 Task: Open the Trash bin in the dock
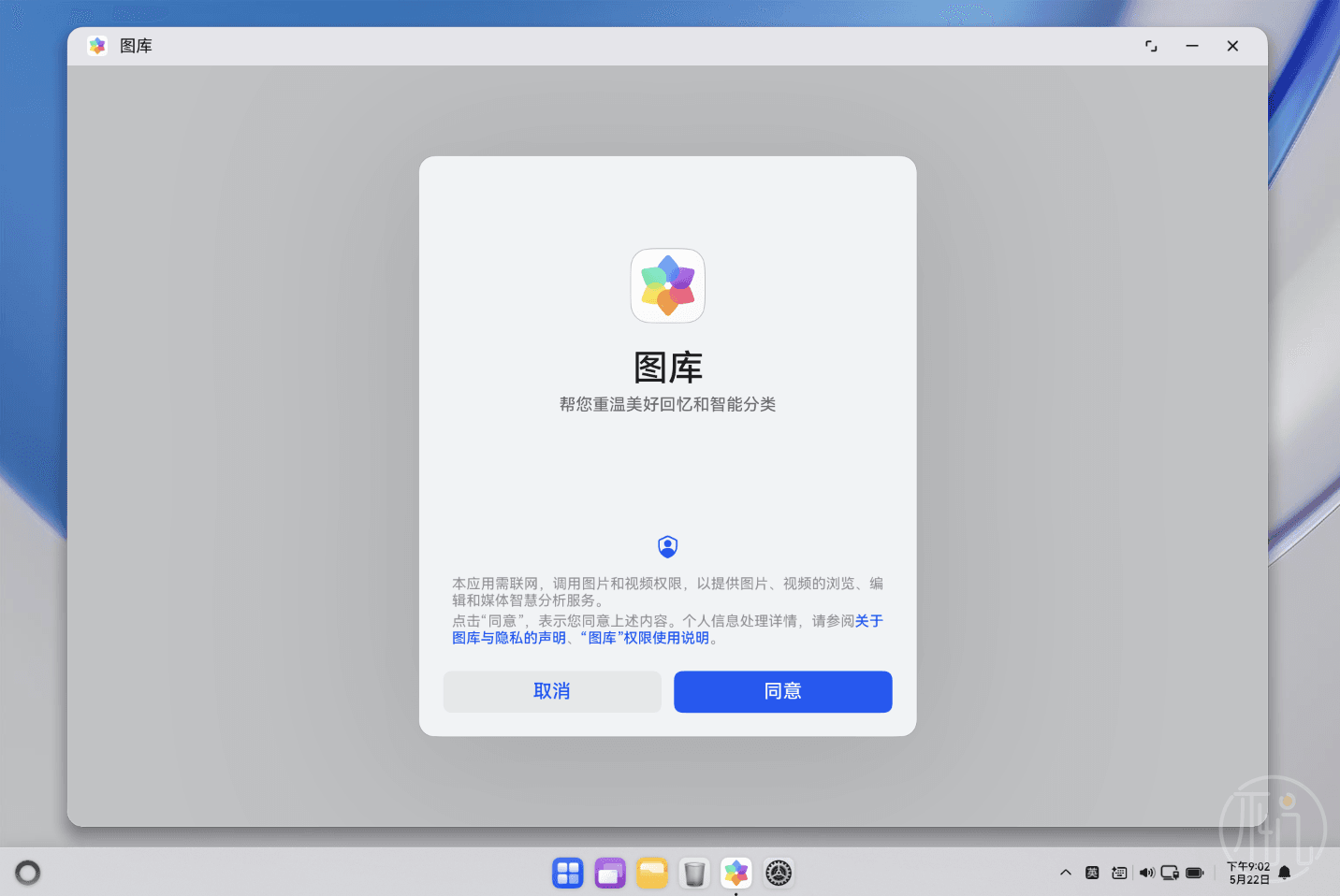click(x=694, y=873)
